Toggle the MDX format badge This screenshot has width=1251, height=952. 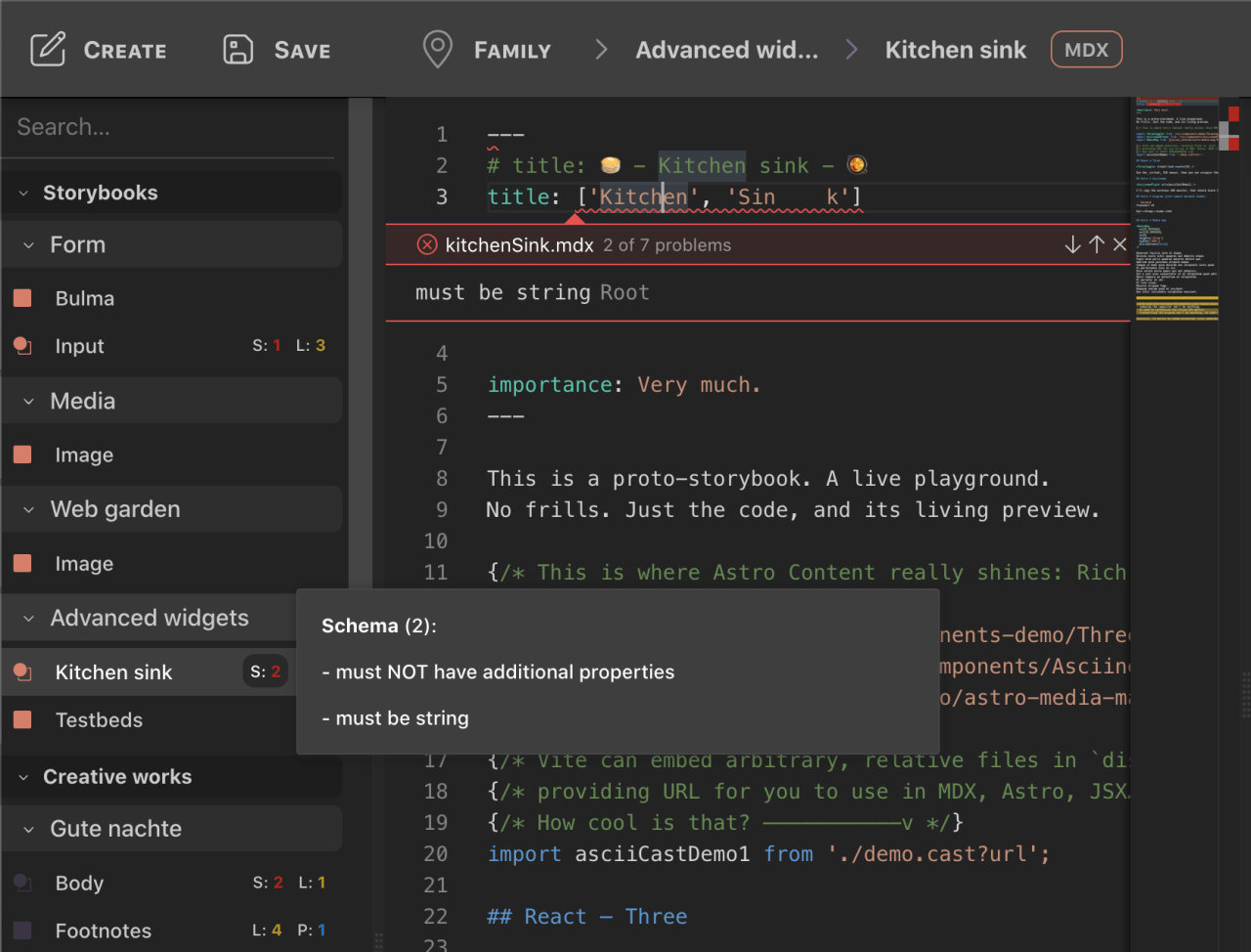pyautogui.click(x=1086, y=50)
